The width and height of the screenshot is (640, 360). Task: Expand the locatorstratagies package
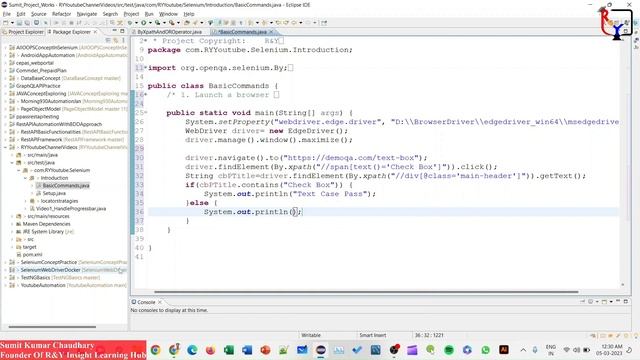pos(25,201)
